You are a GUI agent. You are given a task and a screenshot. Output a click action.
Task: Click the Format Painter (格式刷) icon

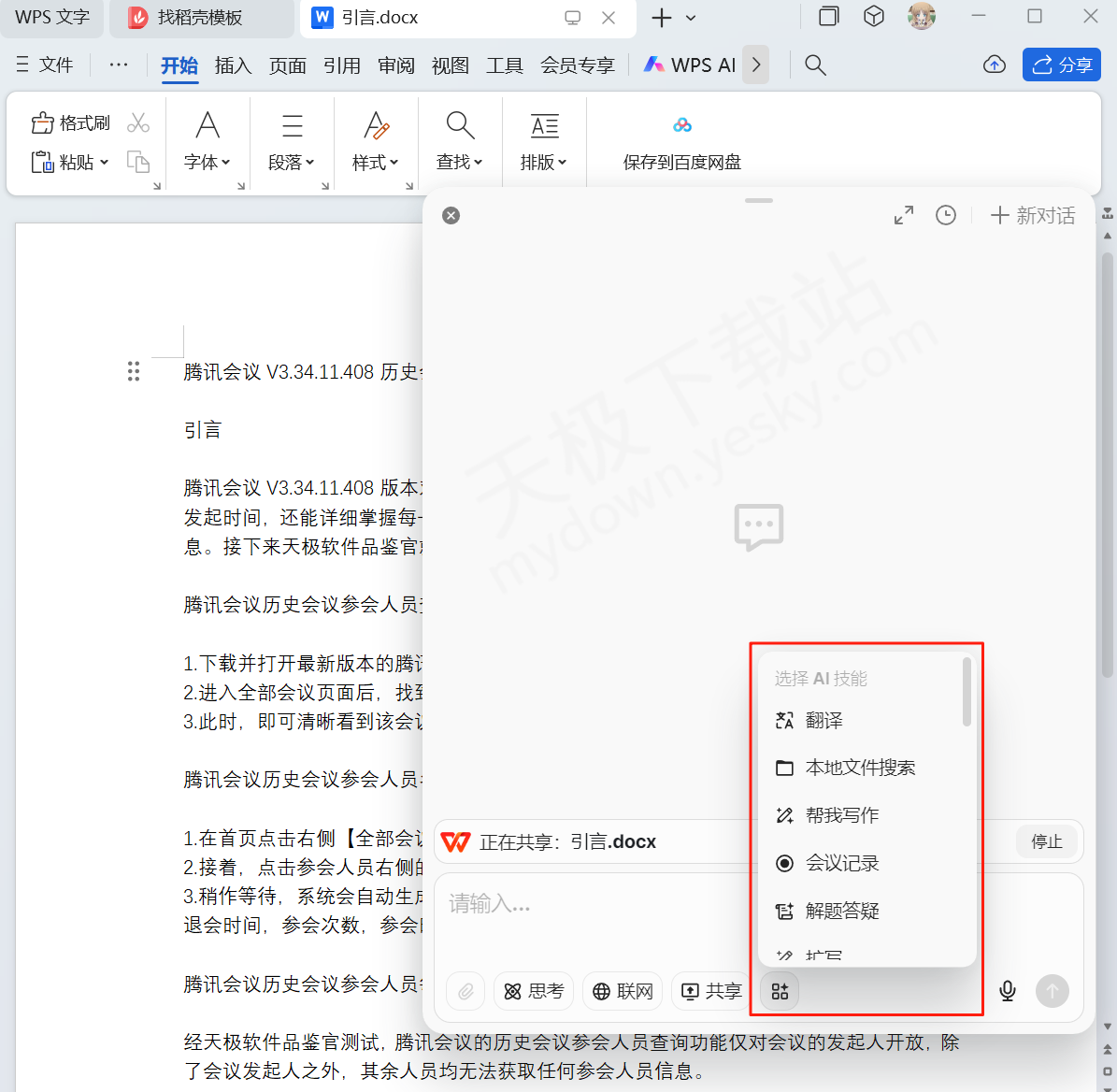[42, 123]
